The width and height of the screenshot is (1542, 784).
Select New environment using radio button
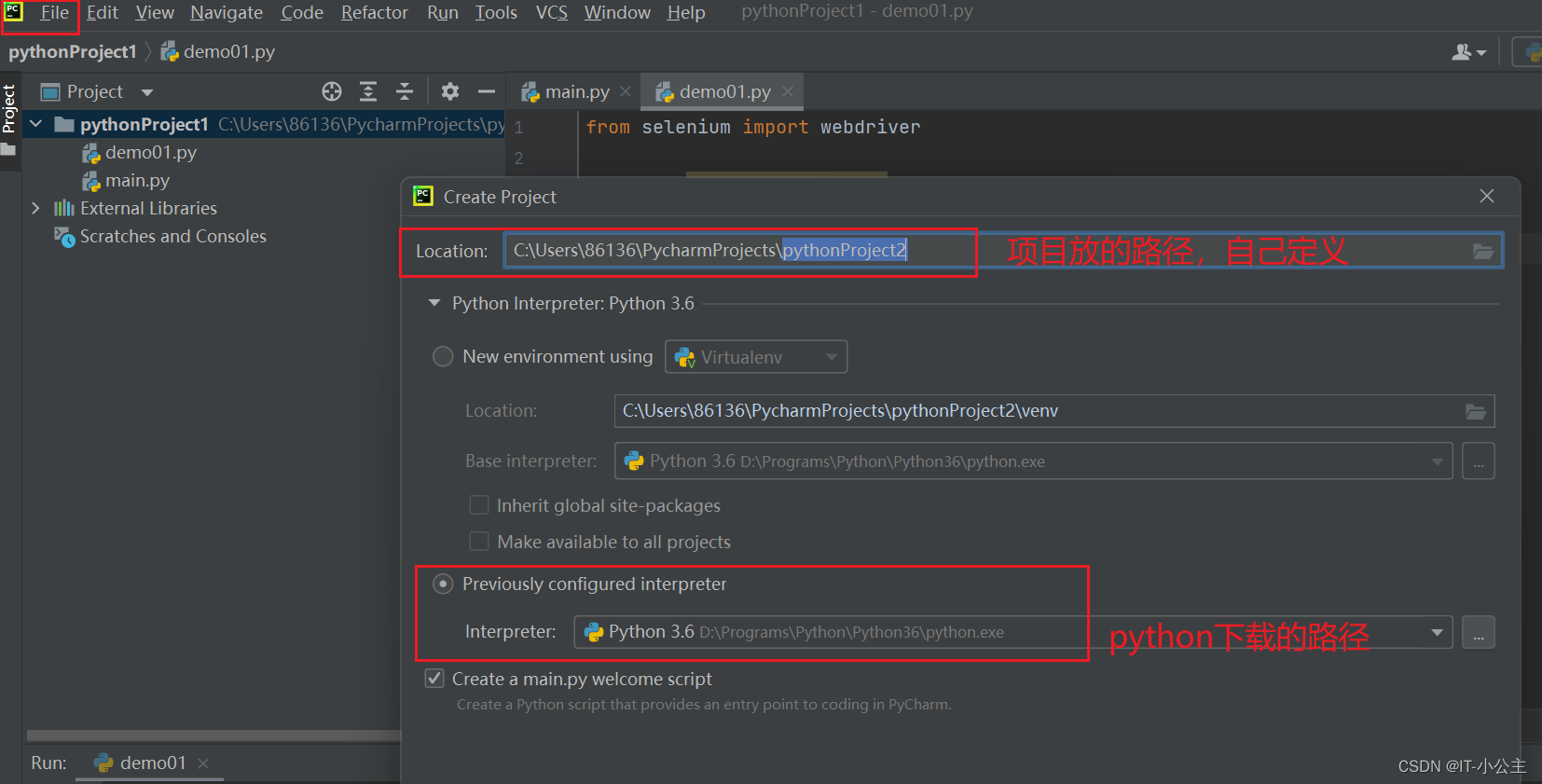pos(443,357)
